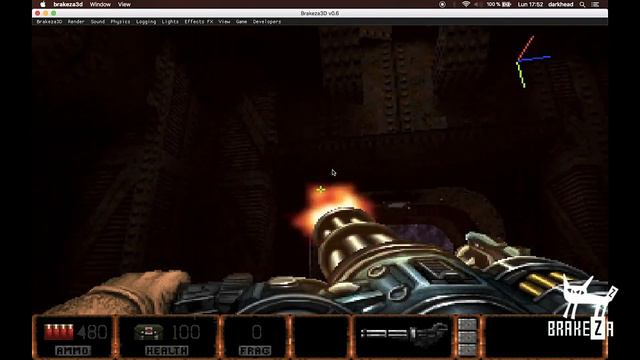Open the macOS View menu
640x360 pixels.
click(124, 4)
